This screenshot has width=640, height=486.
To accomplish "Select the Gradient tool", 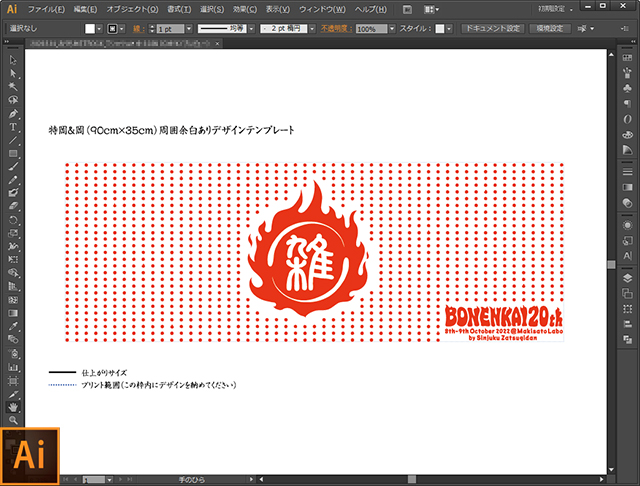I will [13, 313].
